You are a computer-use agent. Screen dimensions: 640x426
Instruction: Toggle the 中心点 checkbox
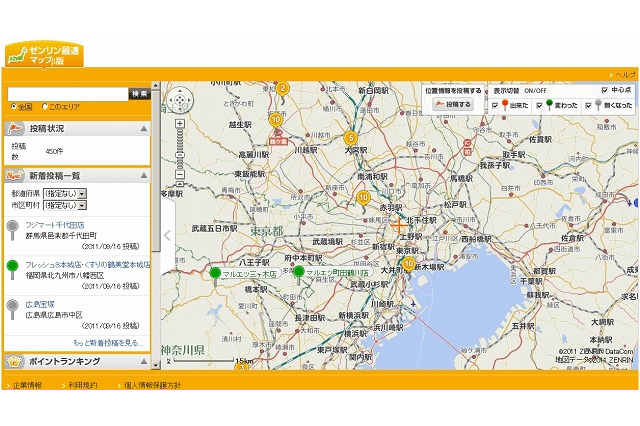[604, 90]
